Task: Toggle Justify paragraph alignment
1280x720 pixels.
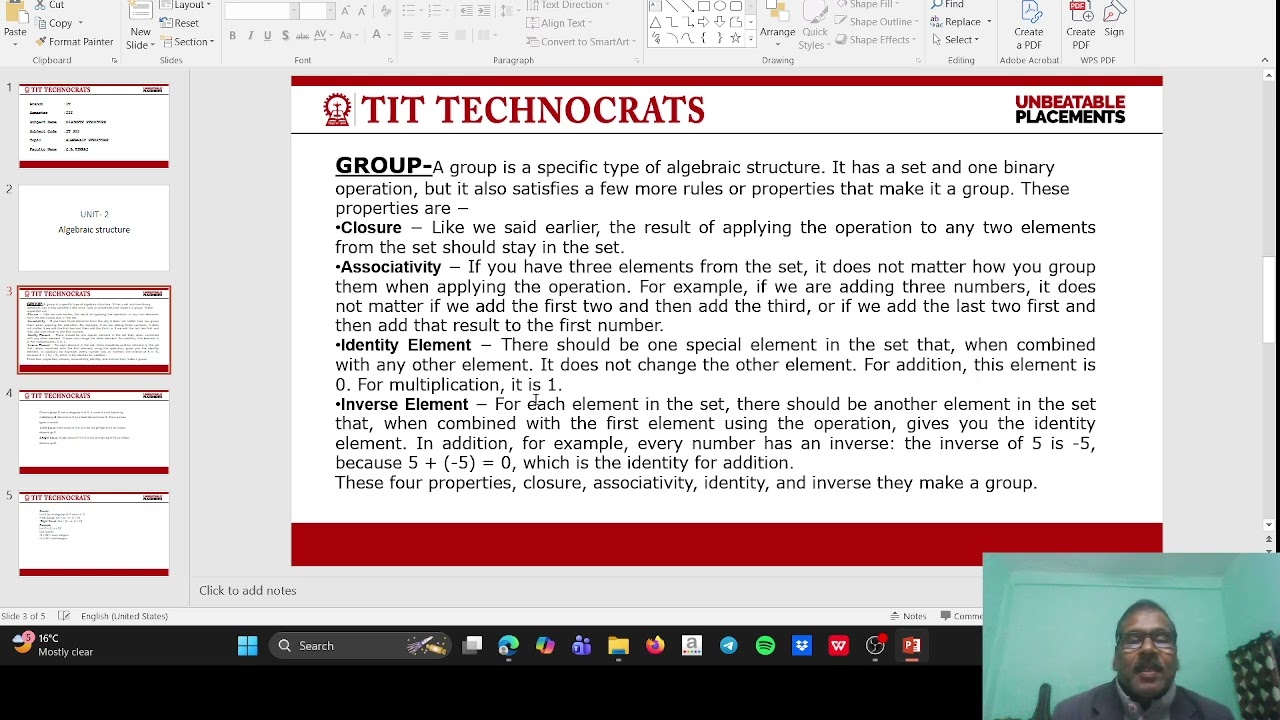Action: (461, 35)
